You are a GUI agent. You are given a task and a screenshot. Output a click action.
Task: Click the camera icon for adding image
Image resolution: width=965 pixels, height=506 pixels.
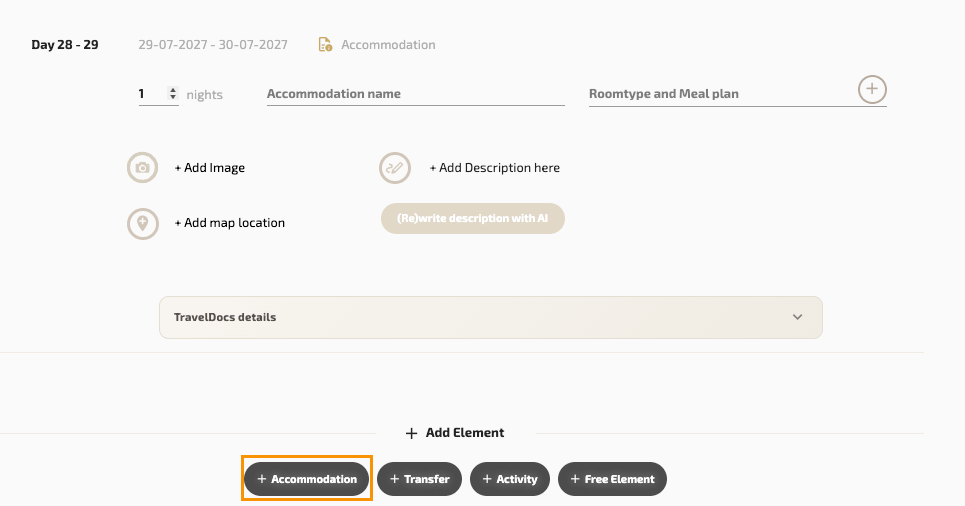143,168
